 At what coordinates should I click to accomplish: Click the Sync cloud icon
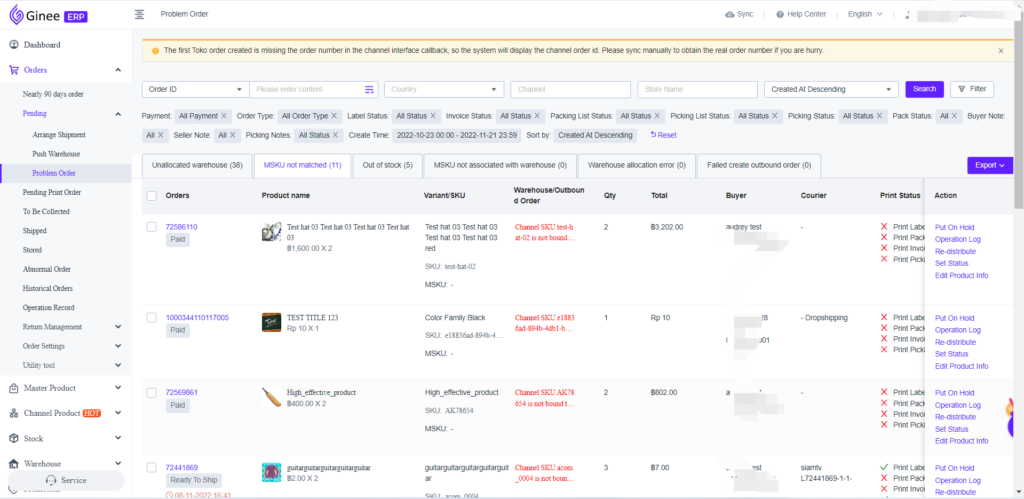[729, 14]
